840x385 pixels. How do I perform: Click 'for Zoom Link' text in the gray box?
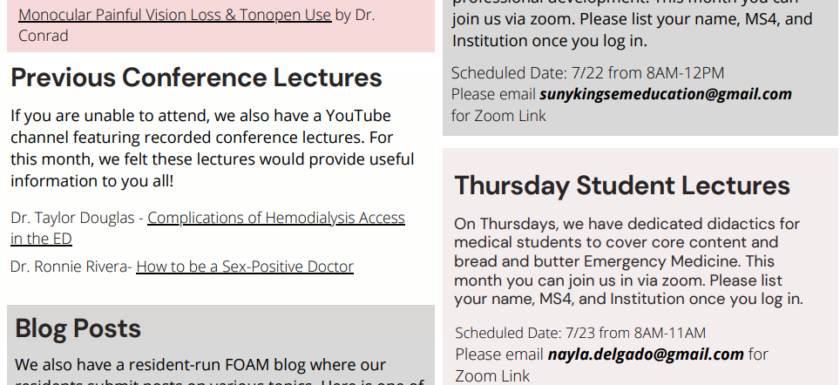coord(499,116)
